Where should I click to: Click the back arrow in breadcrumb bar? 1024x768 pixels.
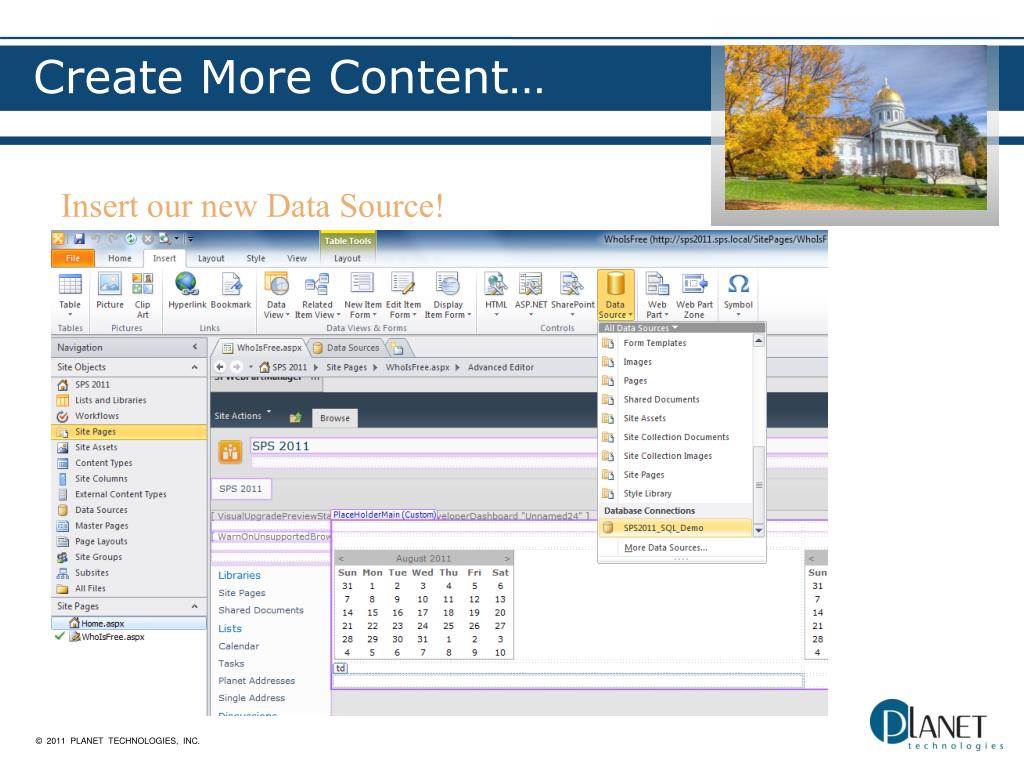220,367
